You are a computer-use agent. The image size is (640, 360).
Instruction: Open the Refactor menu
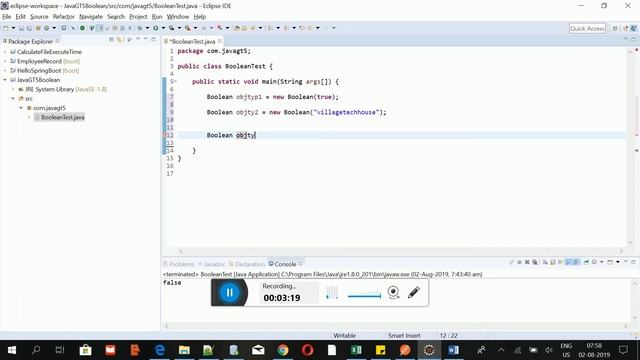(64, 17)
